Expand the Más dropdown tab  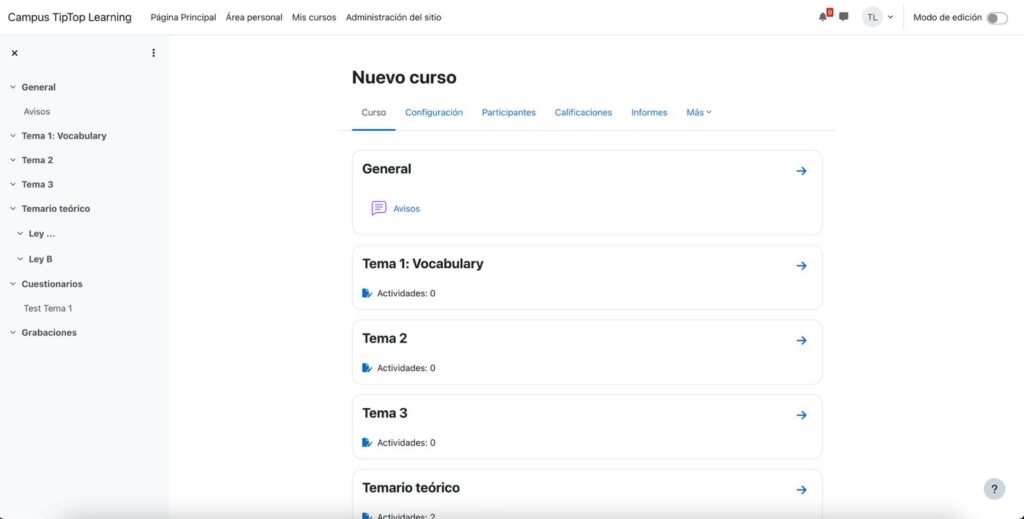tap(699, 113)
